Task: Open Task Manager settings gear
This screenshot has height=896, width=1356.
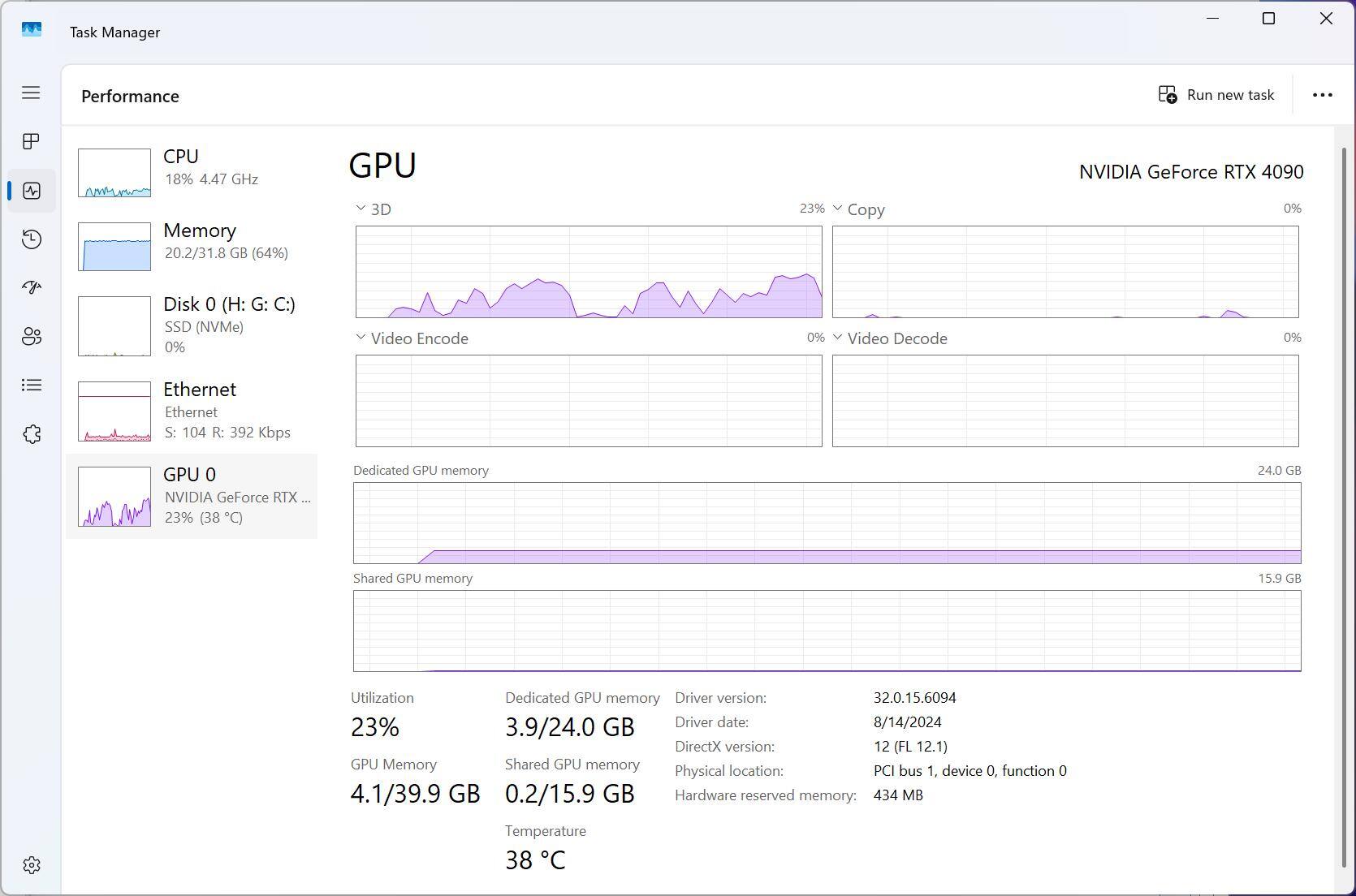Action: [31, 865]
